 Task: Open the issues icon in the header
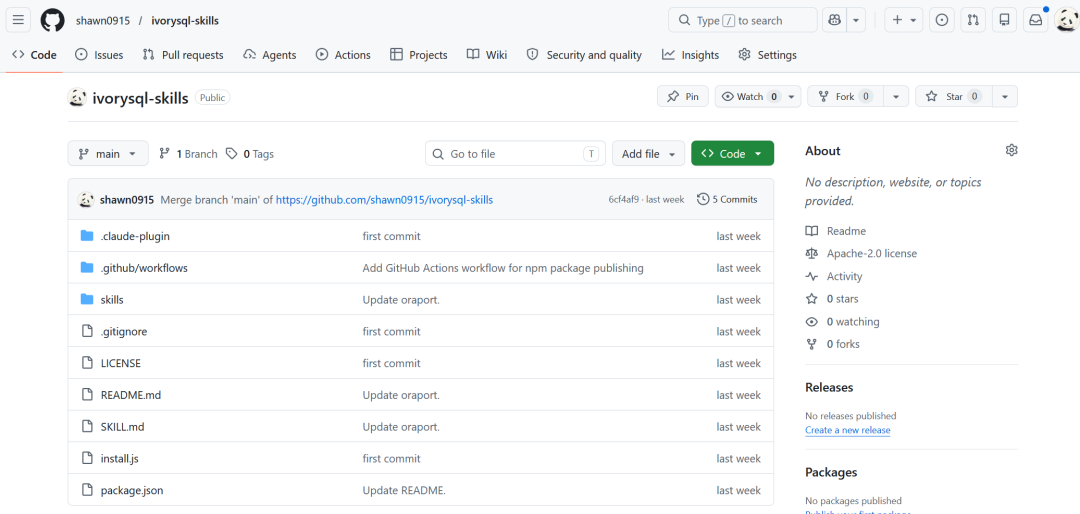pos(942,21)
